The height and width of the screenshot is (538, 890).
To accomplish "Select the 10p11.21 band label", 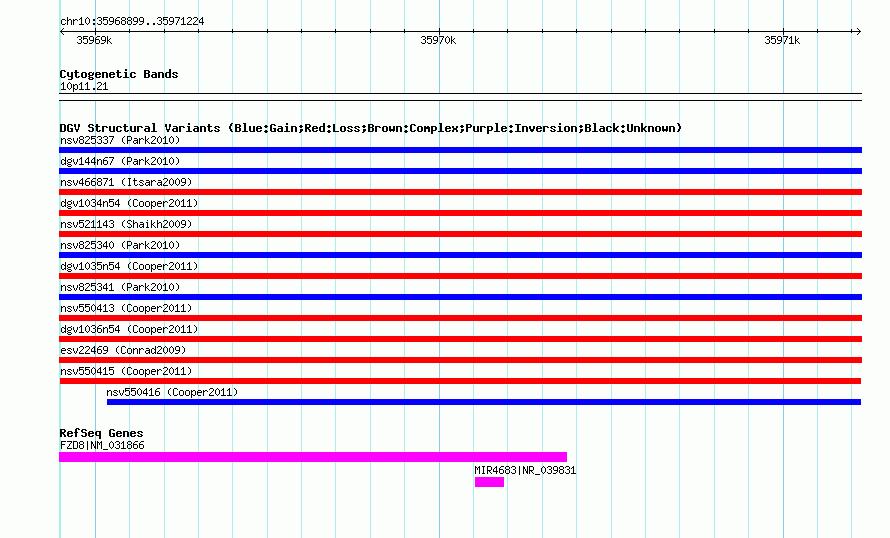I will pyautogui.click(x=83, y=86).
